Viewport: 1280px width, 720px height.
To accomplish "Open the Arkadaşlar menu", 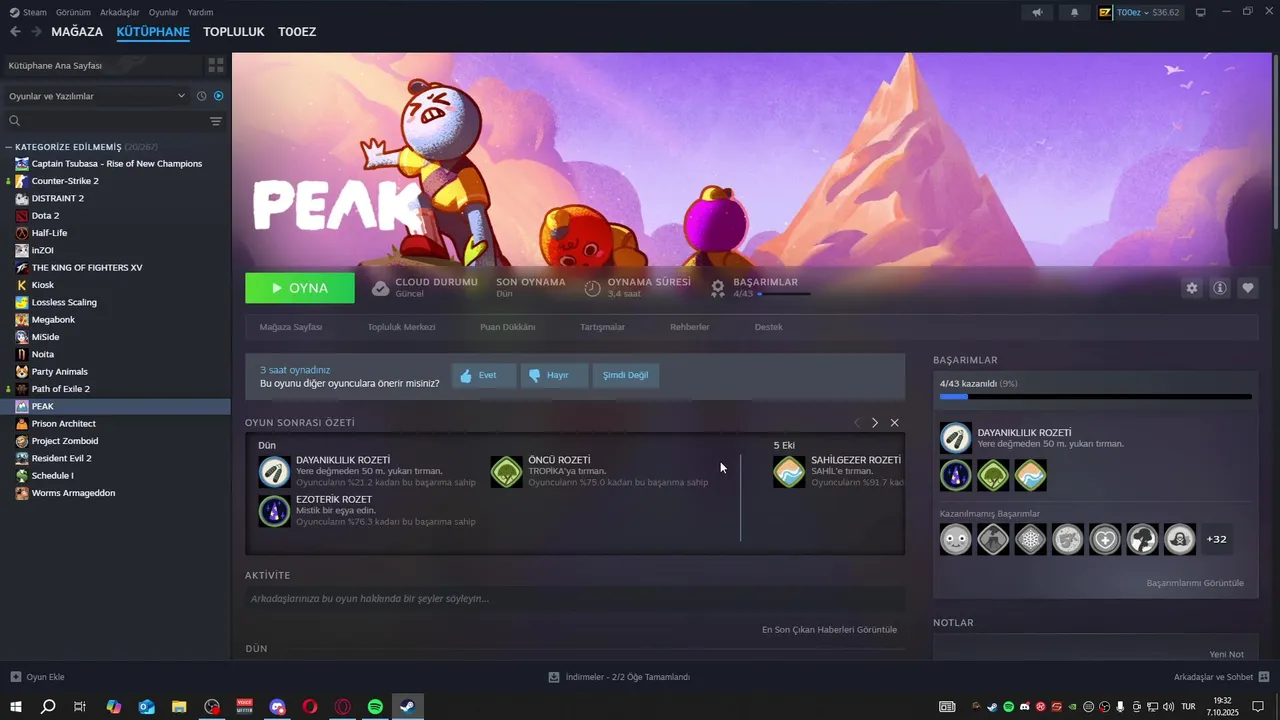I will click(x=120, y=12).
